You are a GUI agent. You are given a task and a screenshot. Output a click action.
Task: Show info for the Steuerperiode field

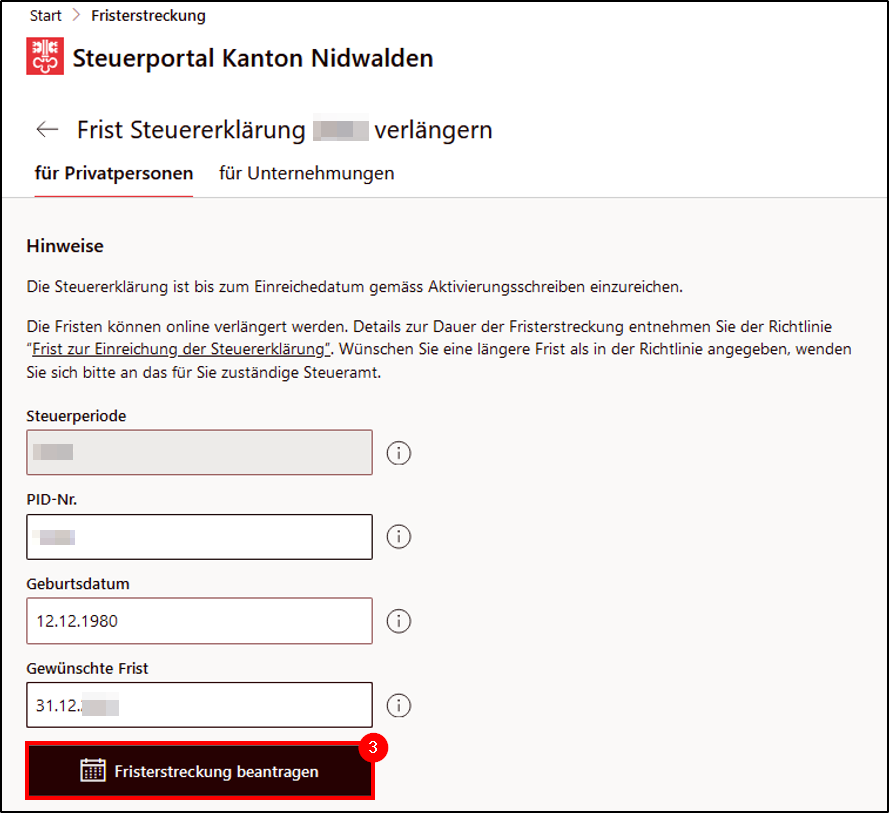pyautogui.click(x=399, y=453)
